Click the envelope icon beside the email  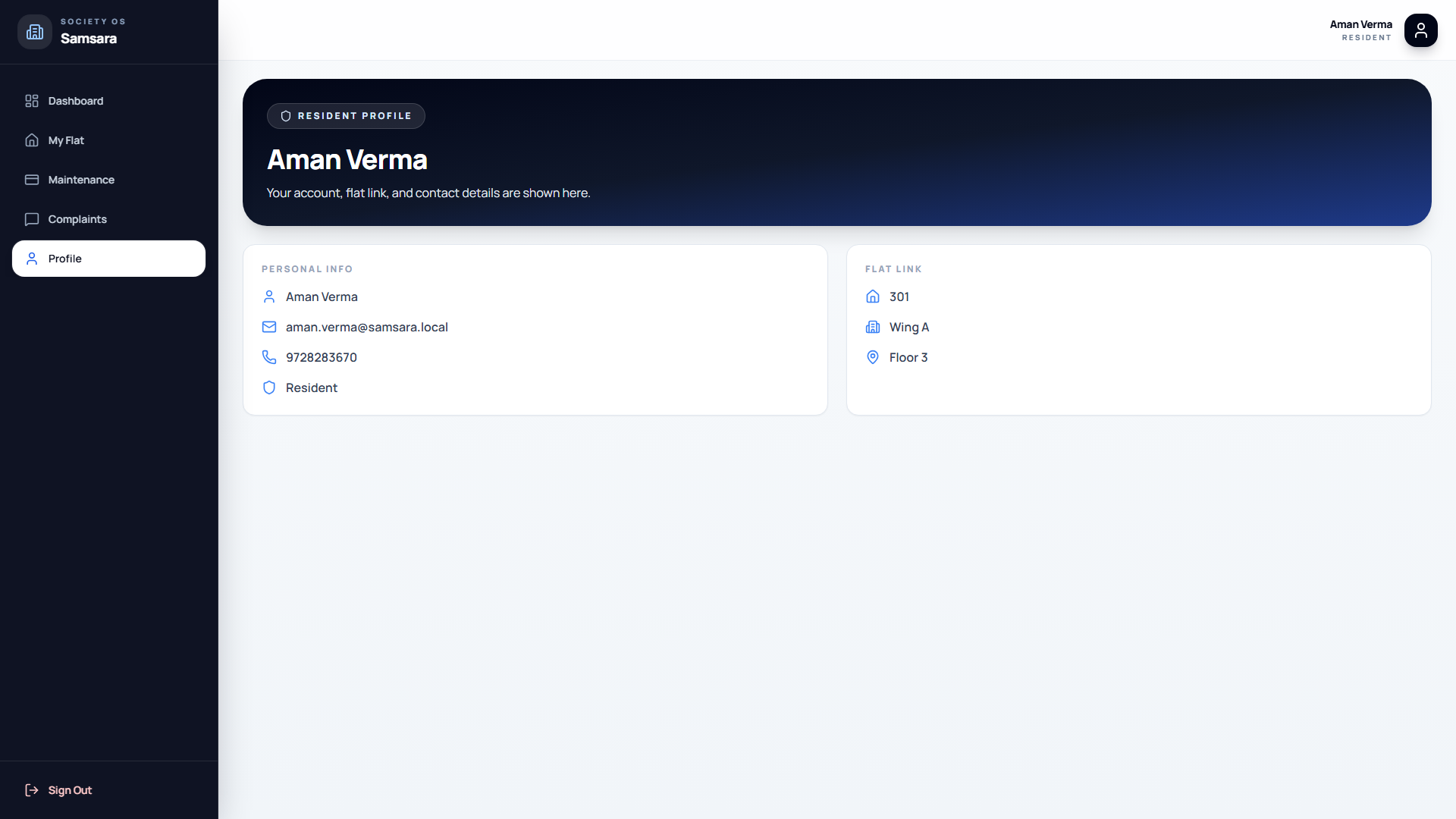coord(269,327)
